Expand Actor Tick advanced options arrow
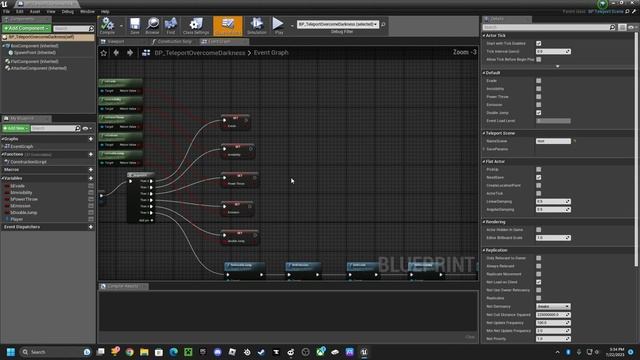Image resolution: width=640 pixels, height=360 pixels. point(558,66)
